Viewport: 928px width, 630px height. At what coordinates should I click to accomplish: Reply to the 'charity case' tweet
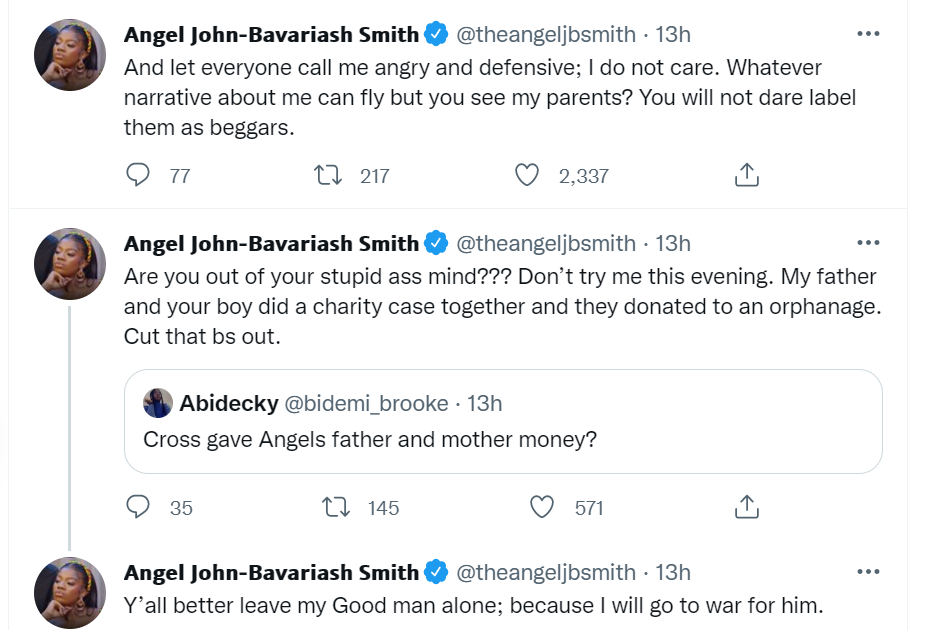[x=138, y=508]
